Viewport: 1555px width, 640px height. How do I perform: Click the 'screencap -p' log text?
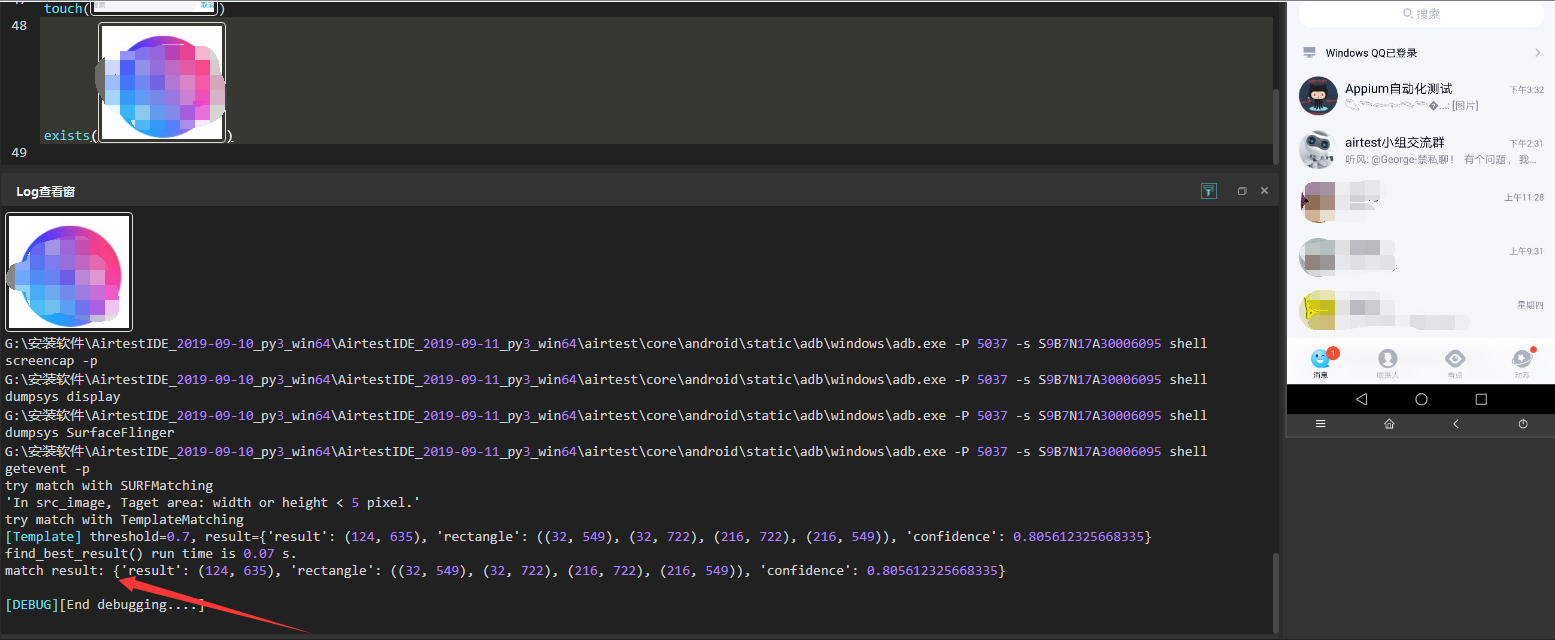click(x=52, y=360)
